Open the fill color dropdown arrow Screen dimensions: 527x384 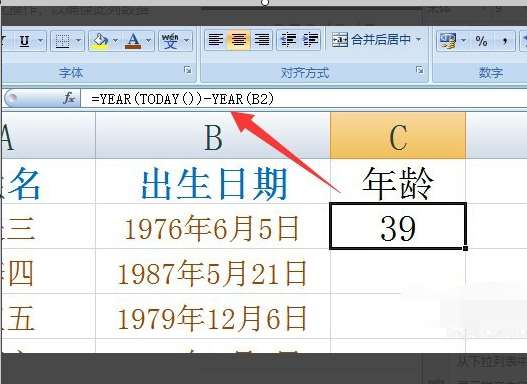coord(115,41)
